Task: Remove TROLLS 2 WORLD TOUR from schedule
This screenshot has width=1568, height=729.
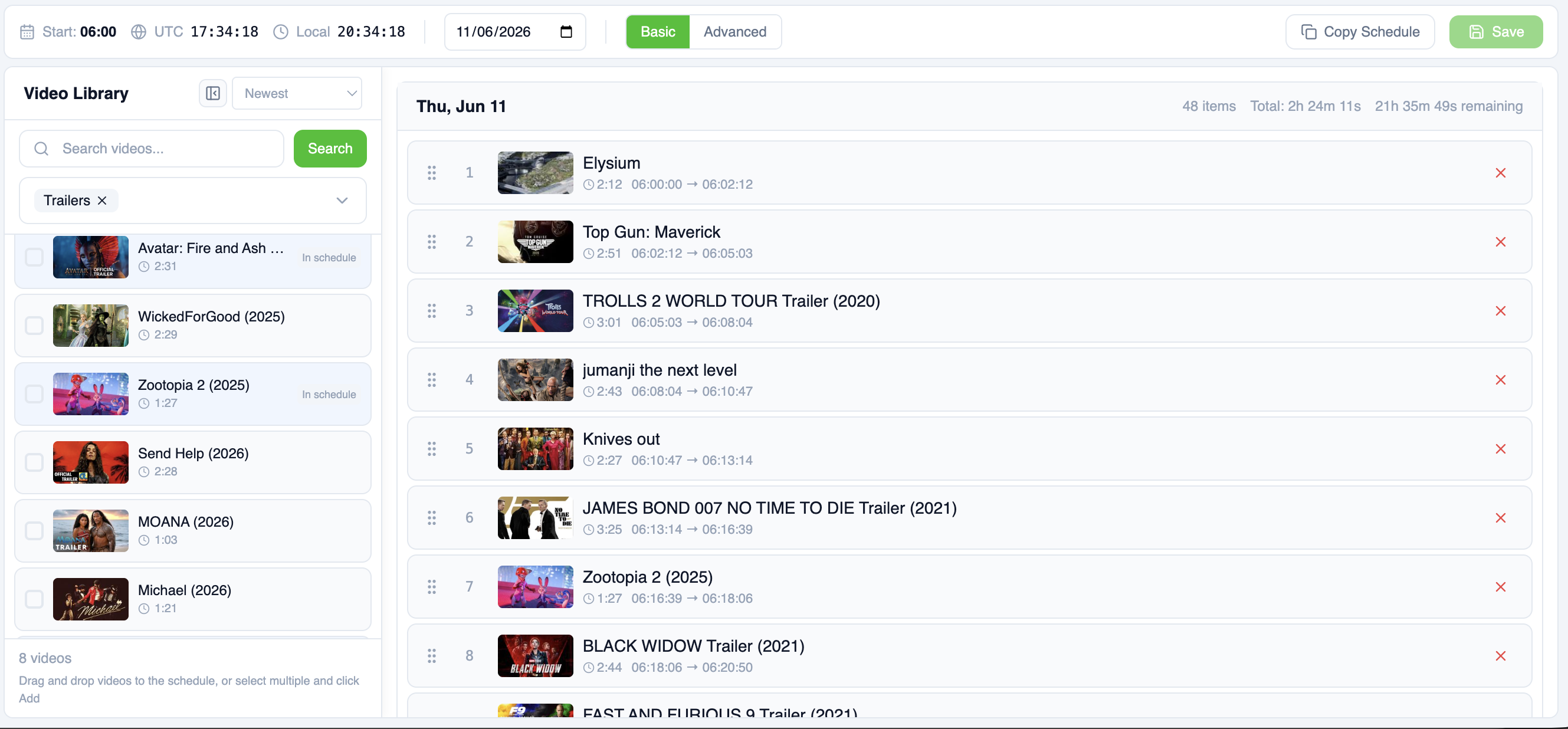Action: tap(1500, 311)
